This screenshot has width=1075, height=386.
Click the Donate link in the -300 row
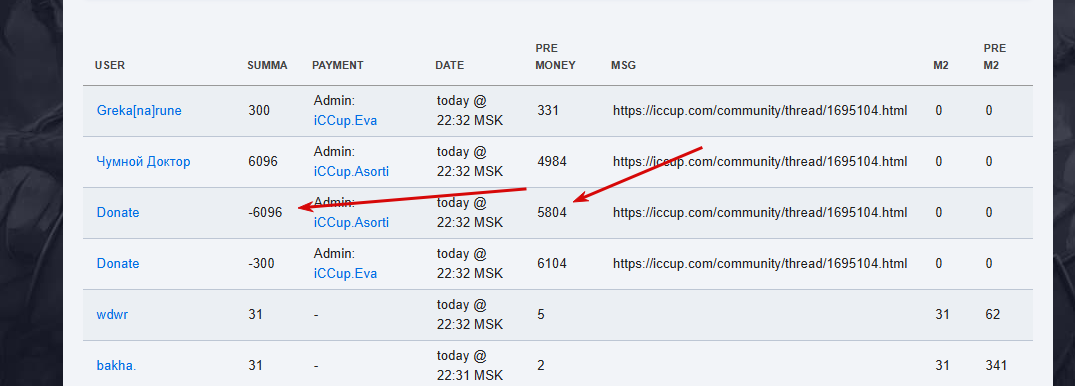pos(118,263)
